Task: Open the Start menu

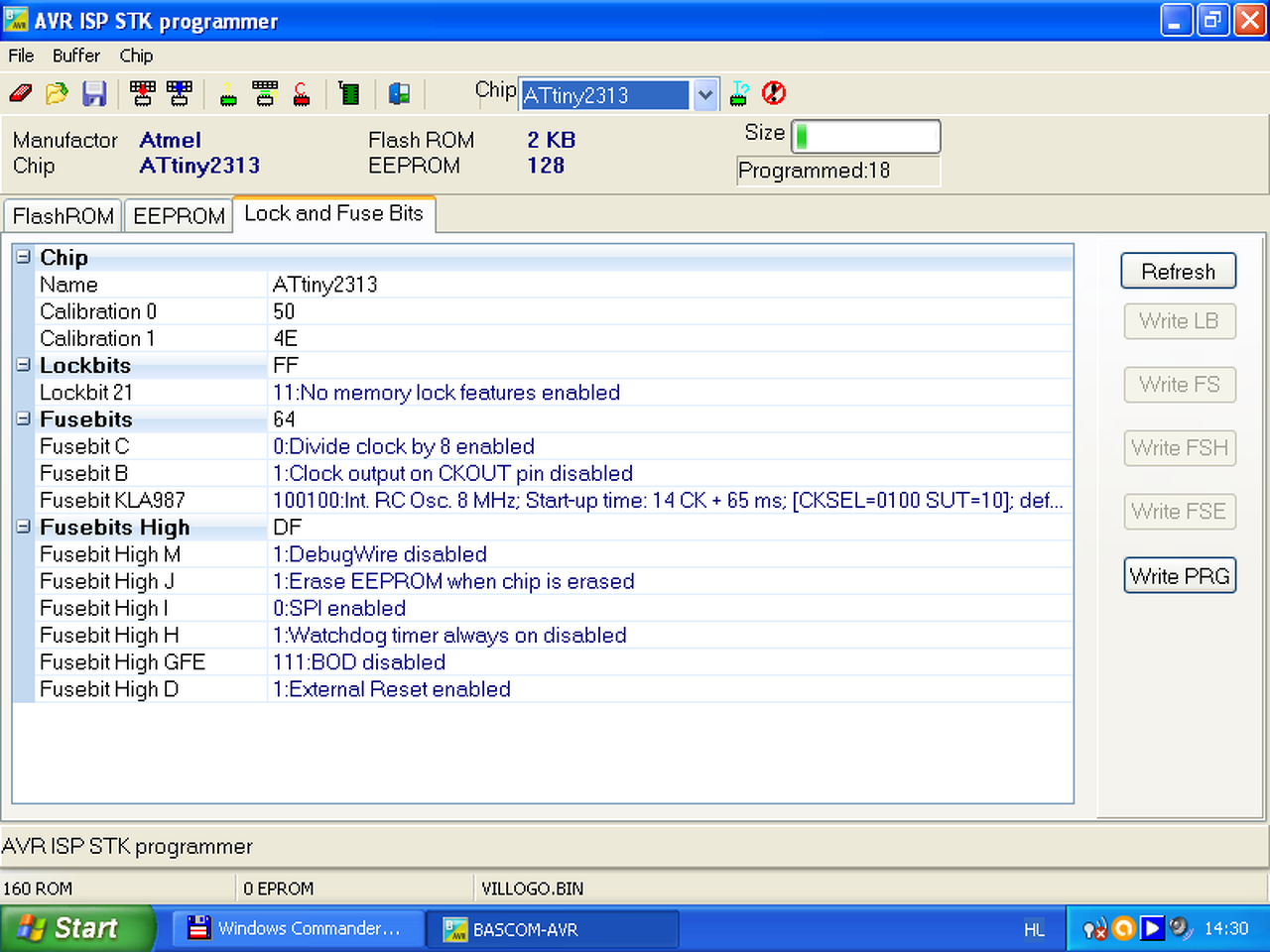Action: (77, 928)
